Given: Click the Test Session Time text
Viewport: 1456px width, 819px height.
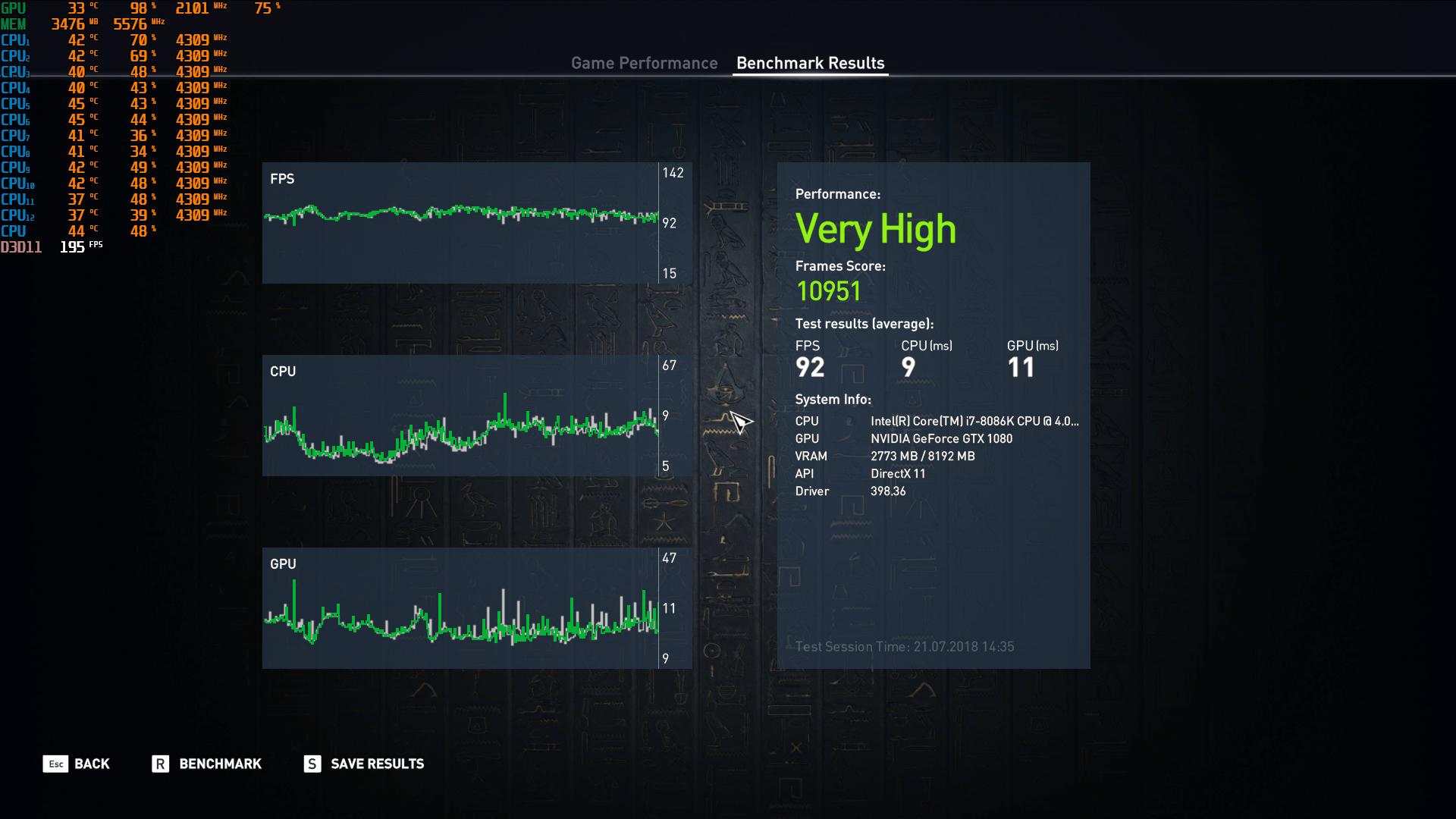Looking at the screenshot, I should coord(904,646).
